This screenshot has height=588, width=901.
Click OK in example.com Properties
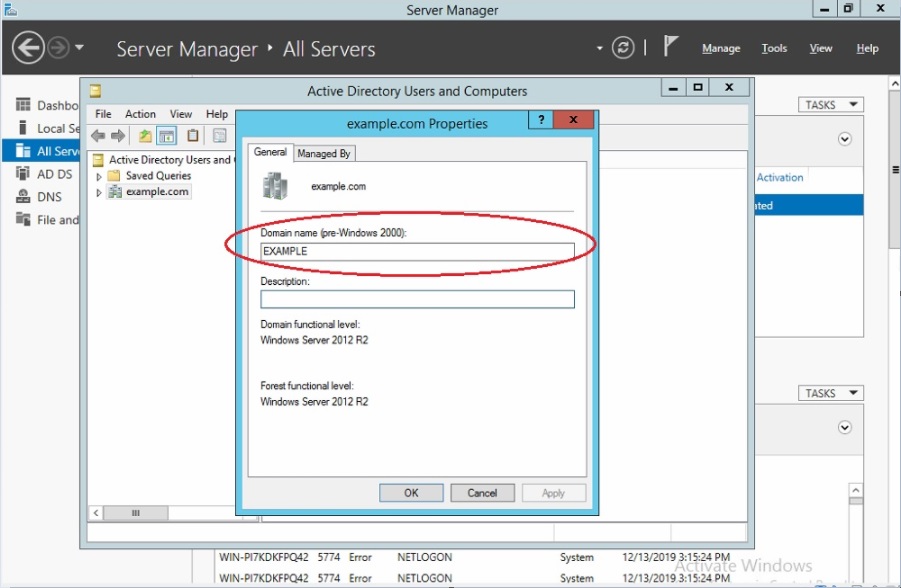point(411,493)
